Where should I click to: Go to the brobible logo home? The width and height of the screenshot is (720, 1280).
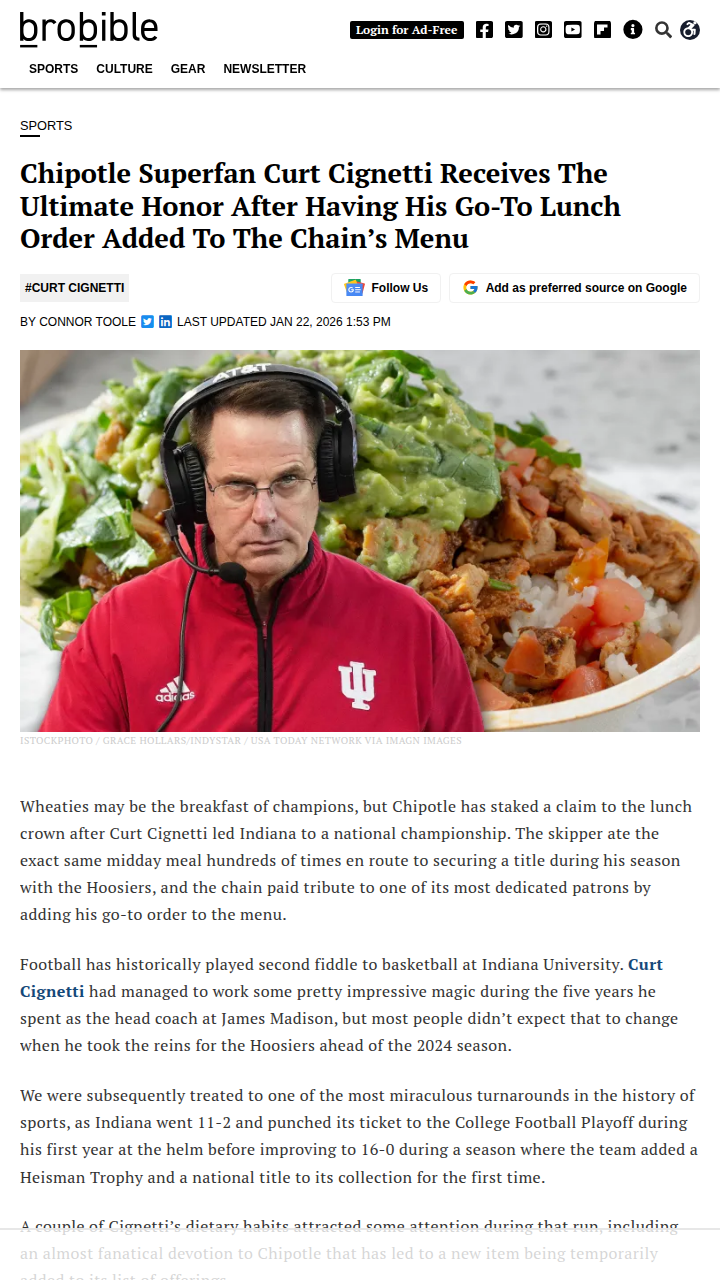[89, 29]
